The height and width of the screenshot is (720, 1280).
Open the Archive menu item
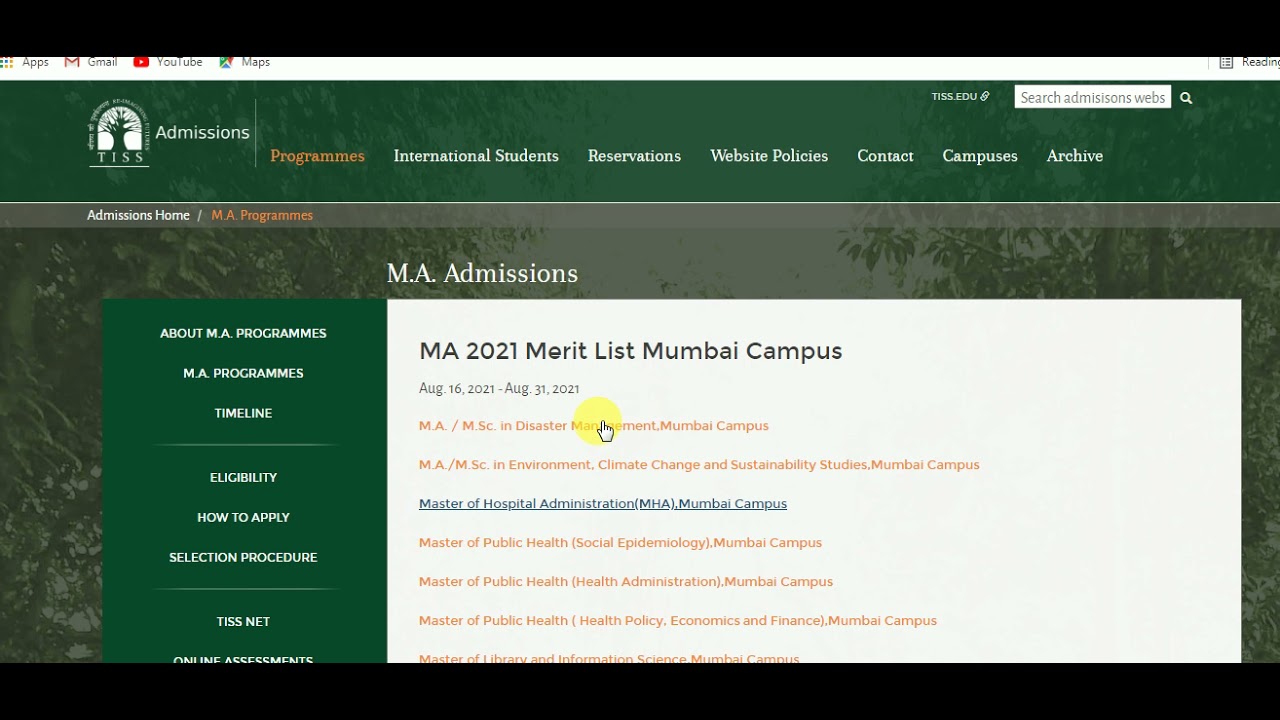[1075, 156]
